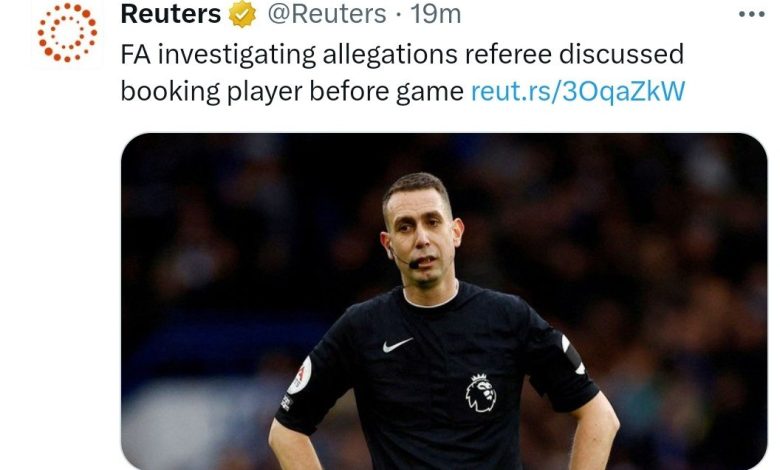Click the Nike swoosh on the referee's shirt
Screen dimensions: 780x470
click(397, 344)
